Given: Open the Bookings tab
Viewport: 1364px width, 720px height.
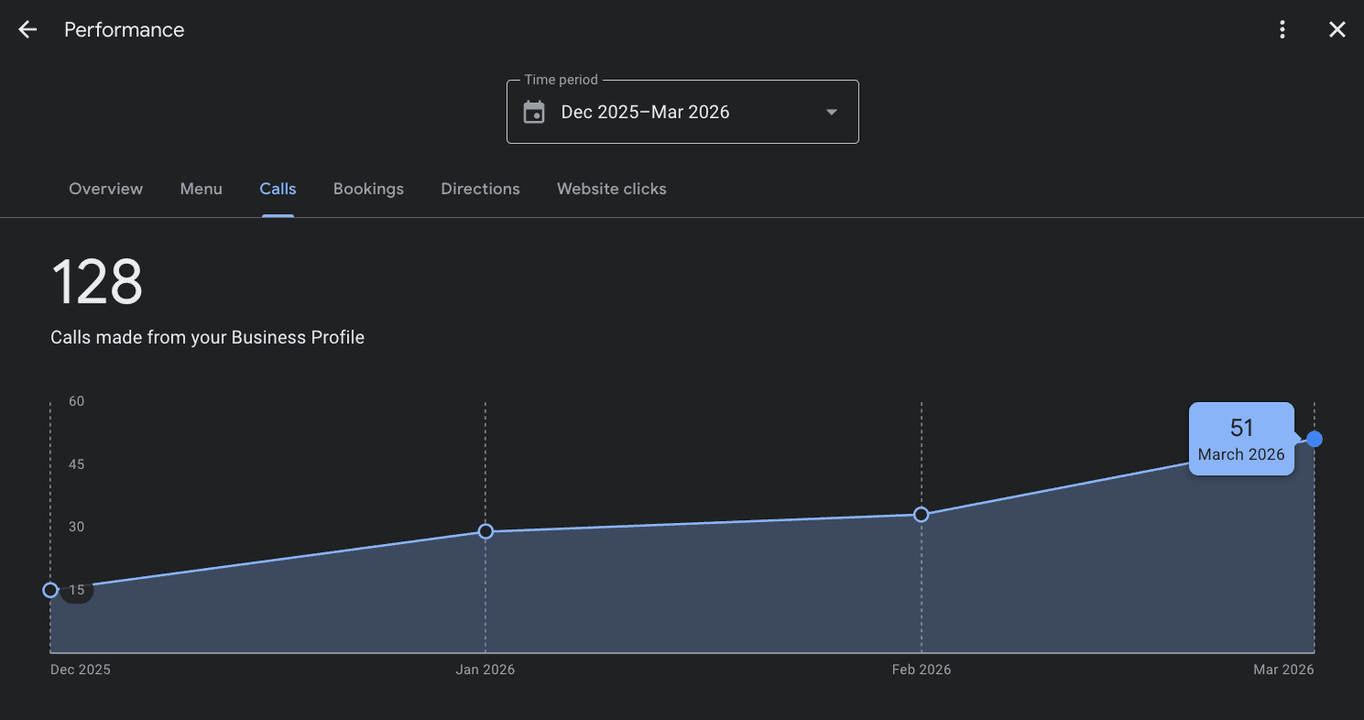Looking at the screenshot, I should click(368, 189).
